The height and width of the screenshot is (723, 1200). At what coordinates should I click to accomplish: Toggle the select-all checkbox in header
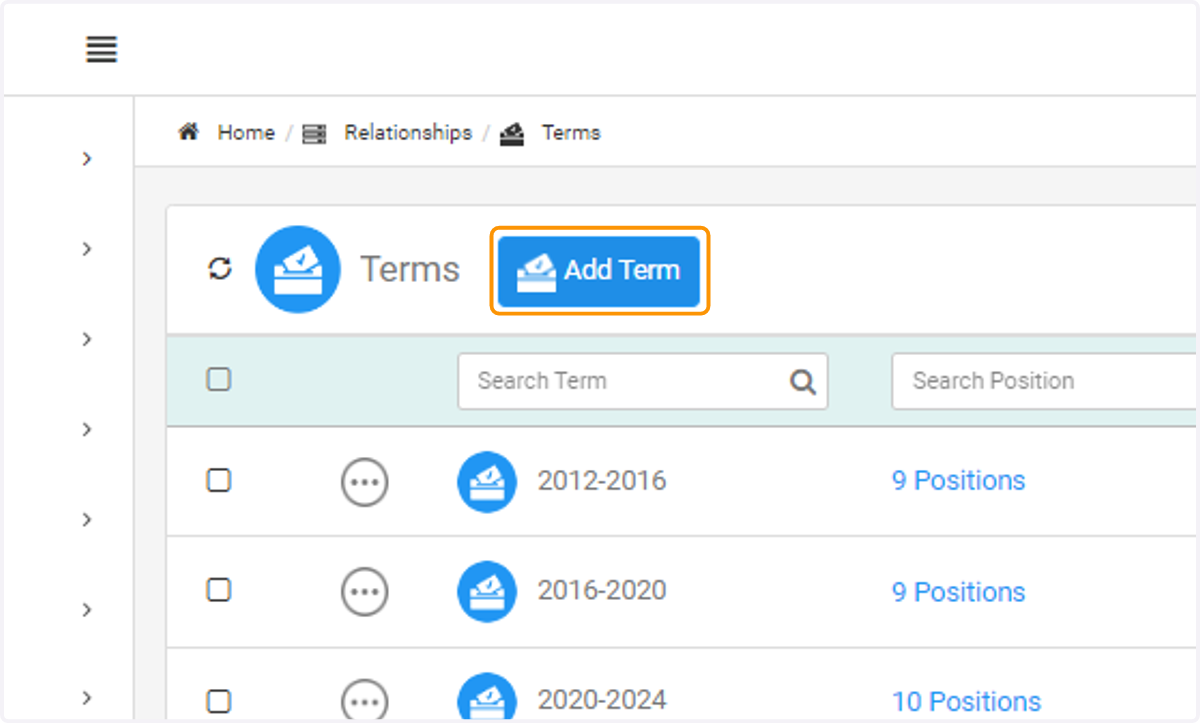tap(219, 379)
